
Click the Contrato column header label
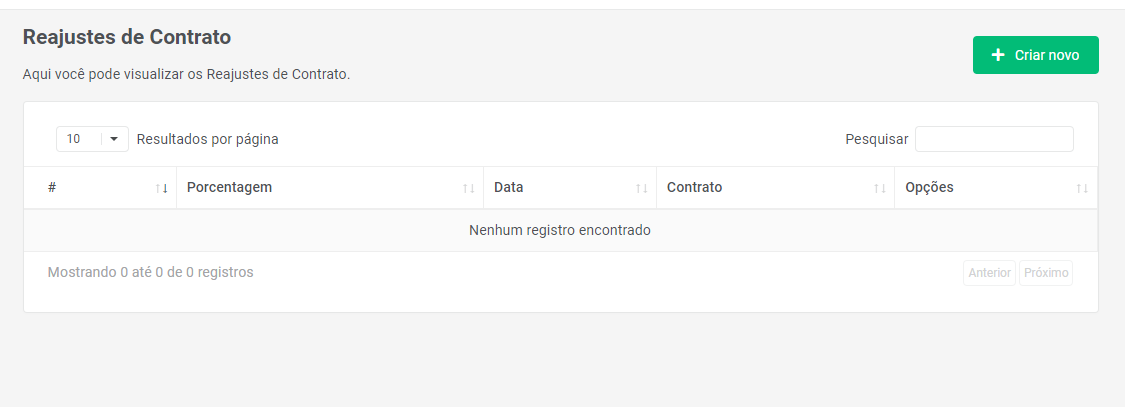pos(694,187)
